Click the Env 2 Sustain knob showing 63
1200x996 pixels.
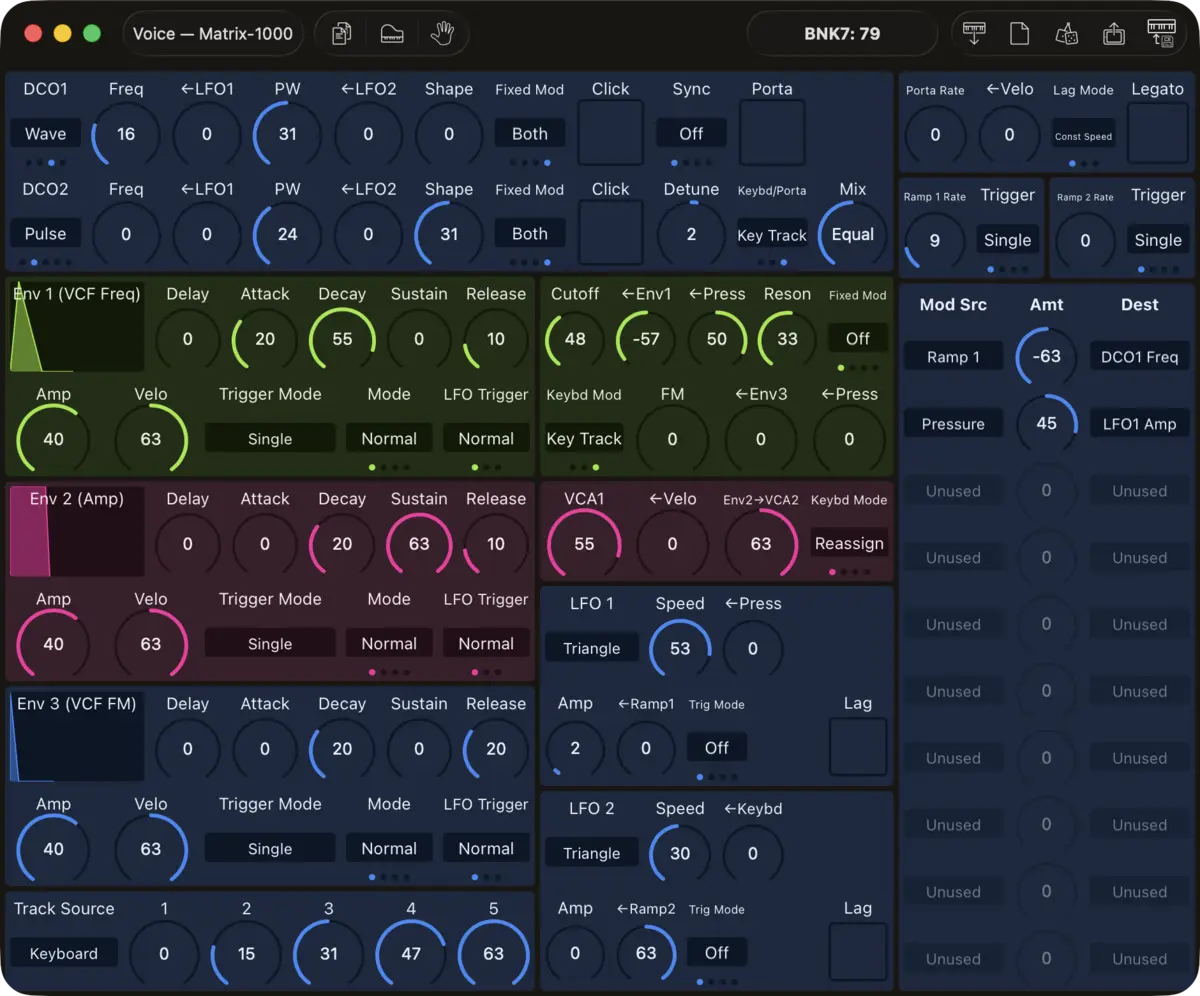[419, 544]
